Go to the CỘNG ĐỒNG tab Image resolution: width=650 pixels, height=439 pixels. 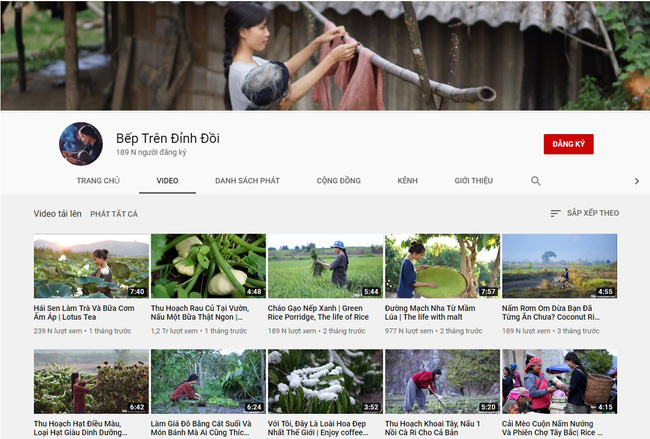(x=338, y=181)
